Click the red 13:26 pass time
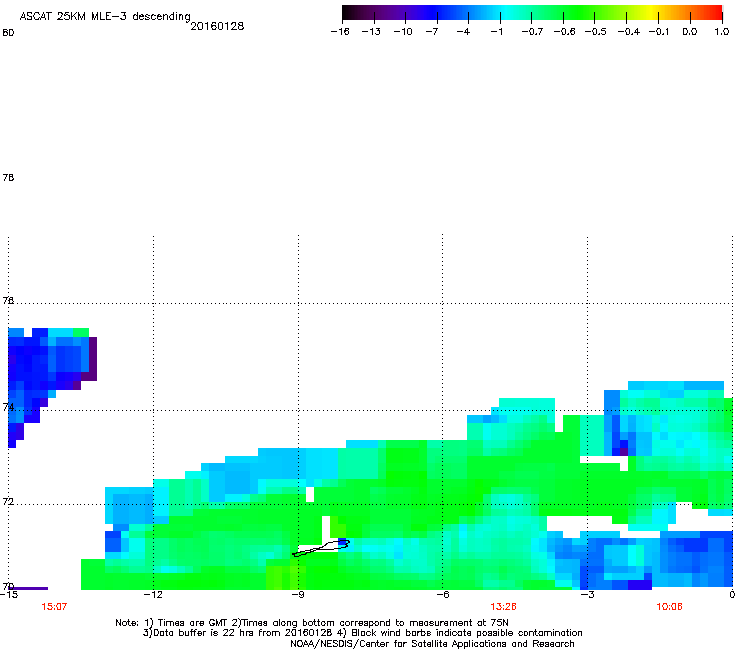740x650 pixels. 503,607
